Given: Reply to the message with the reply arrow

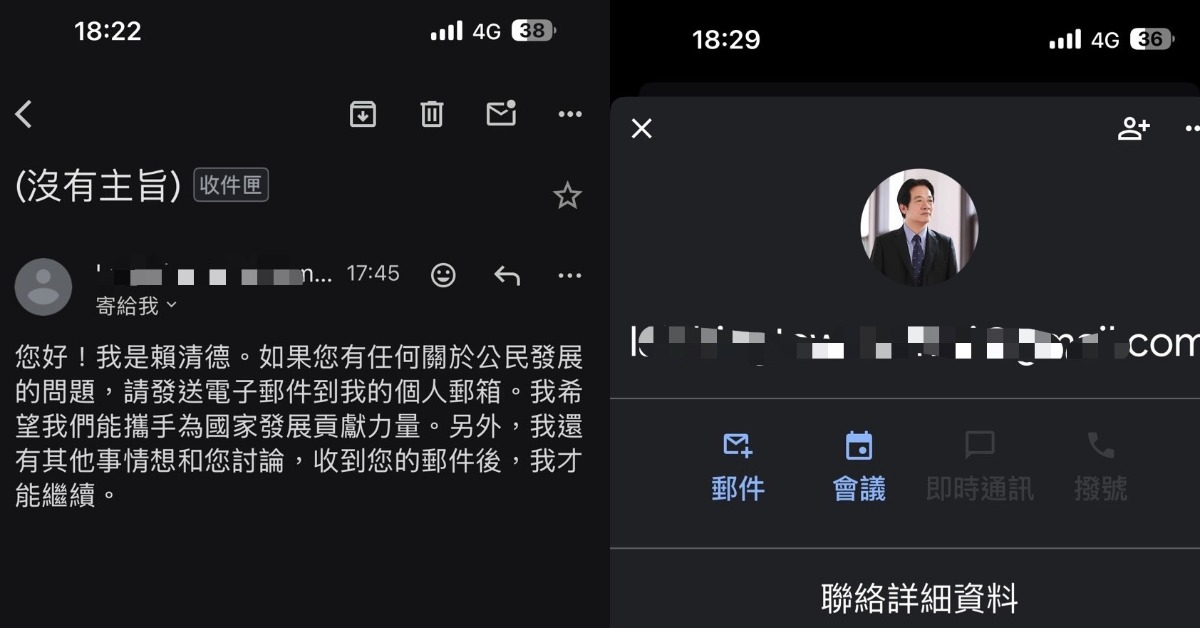Looking at the screenshot, I should point(507,274).
